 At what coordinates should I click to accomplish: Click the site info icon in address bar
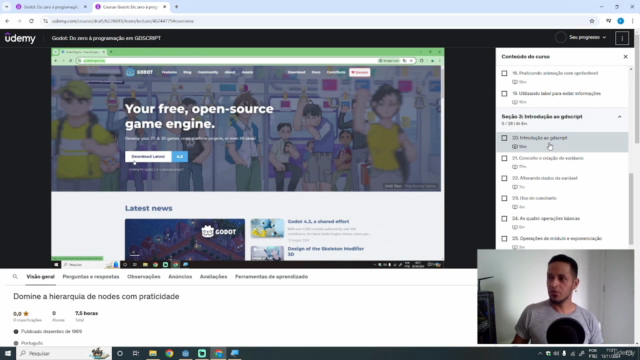[45, 21]
